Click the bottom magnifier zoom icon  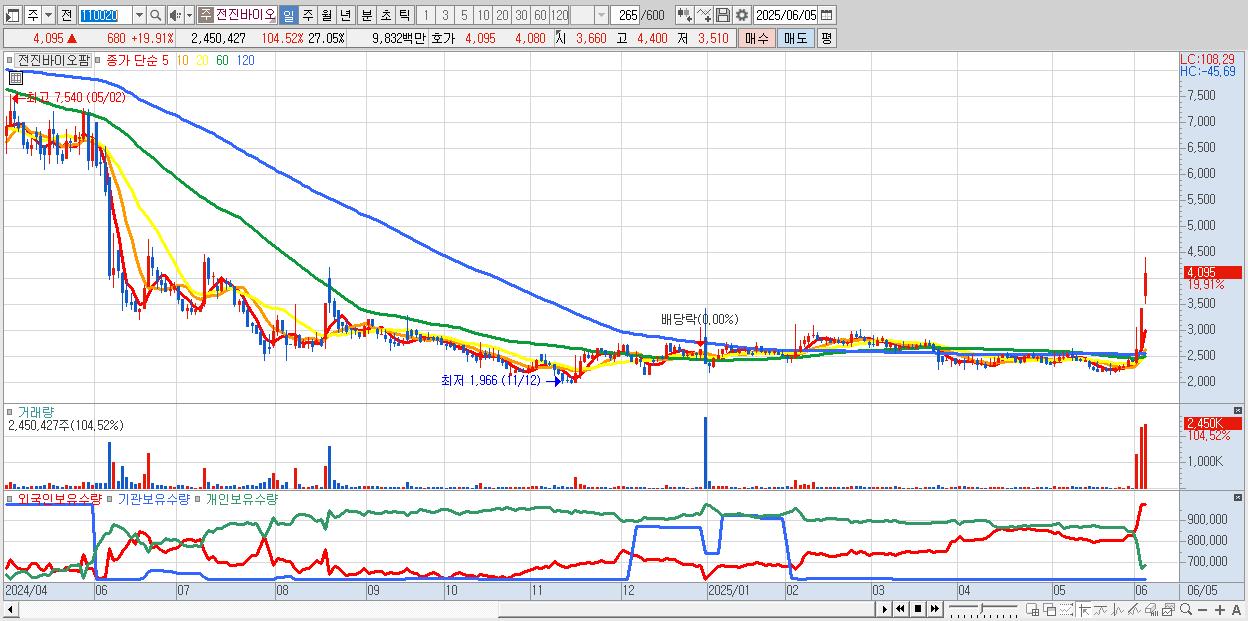tap(1185, 610)
